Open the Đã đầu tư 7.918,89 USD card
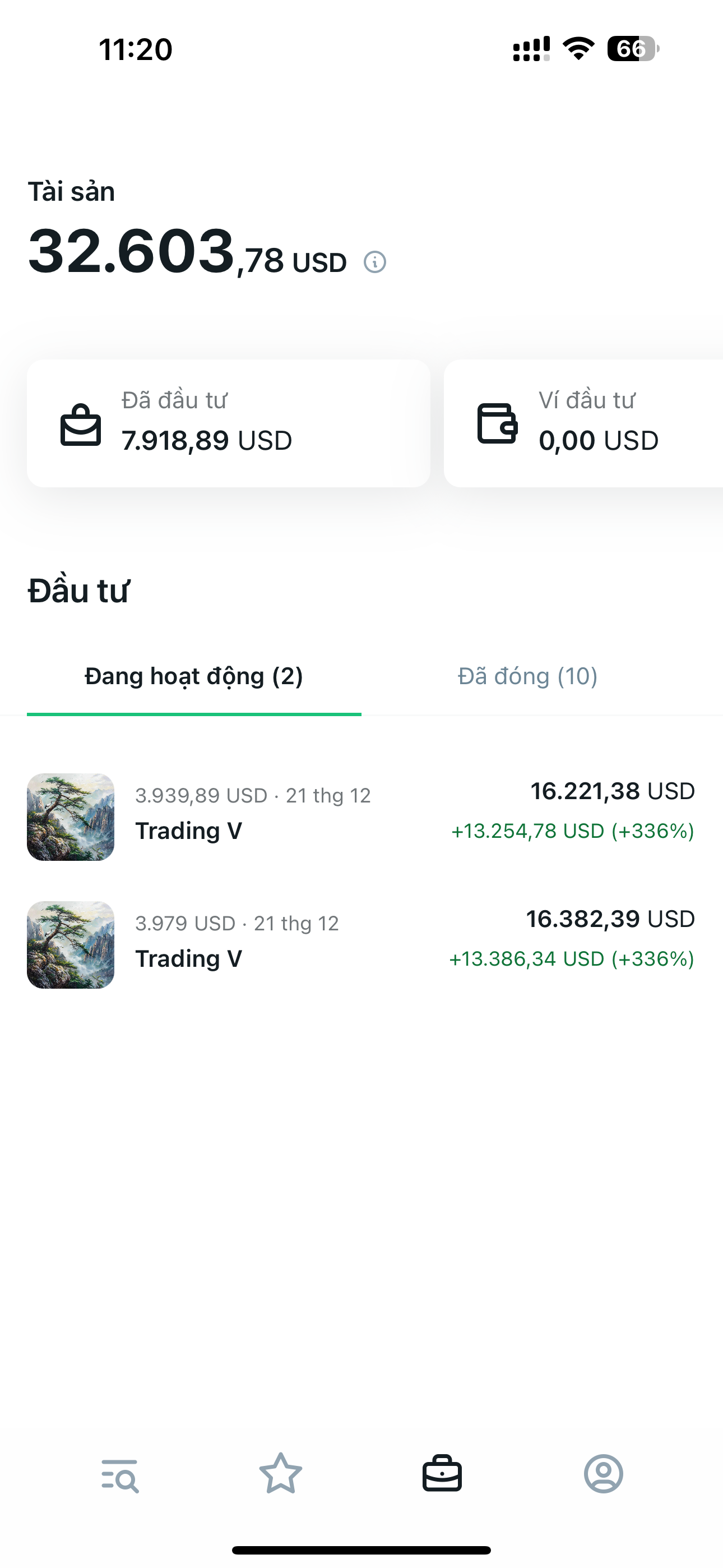 tap(228, 423)
